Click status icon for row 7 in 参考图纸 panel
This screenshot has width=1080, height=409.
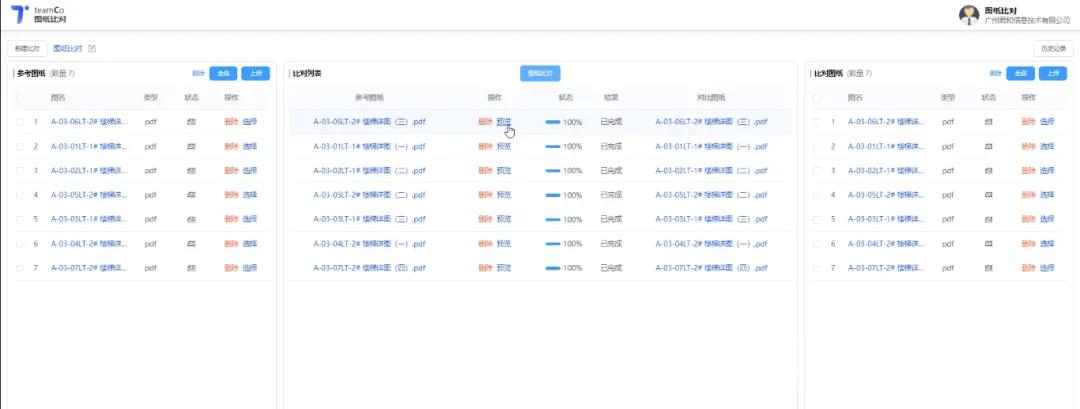[x=192, y=268]
